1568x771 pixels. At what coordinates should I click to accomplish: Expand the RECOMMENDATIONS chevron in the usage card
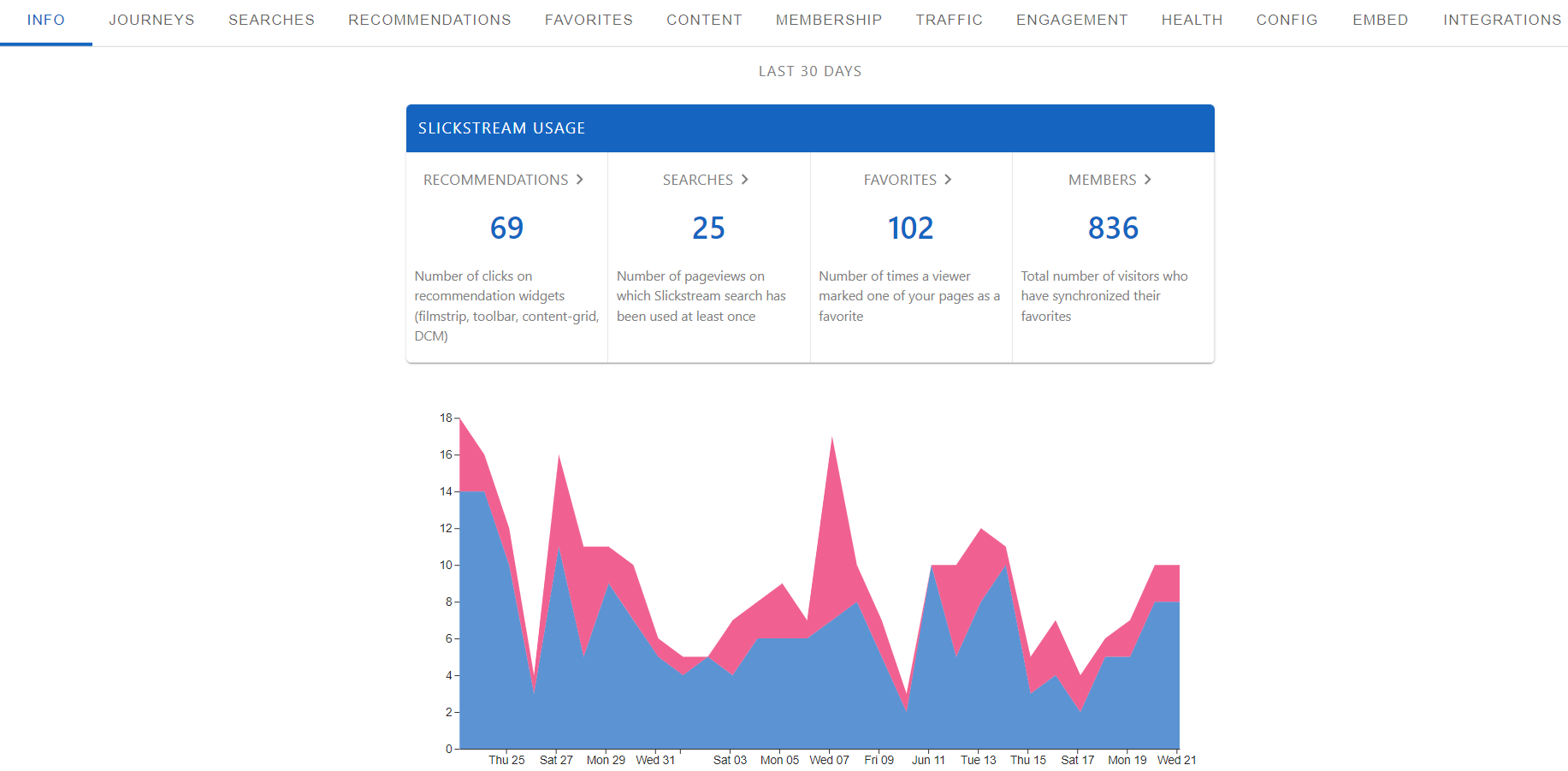coord(581,180)
